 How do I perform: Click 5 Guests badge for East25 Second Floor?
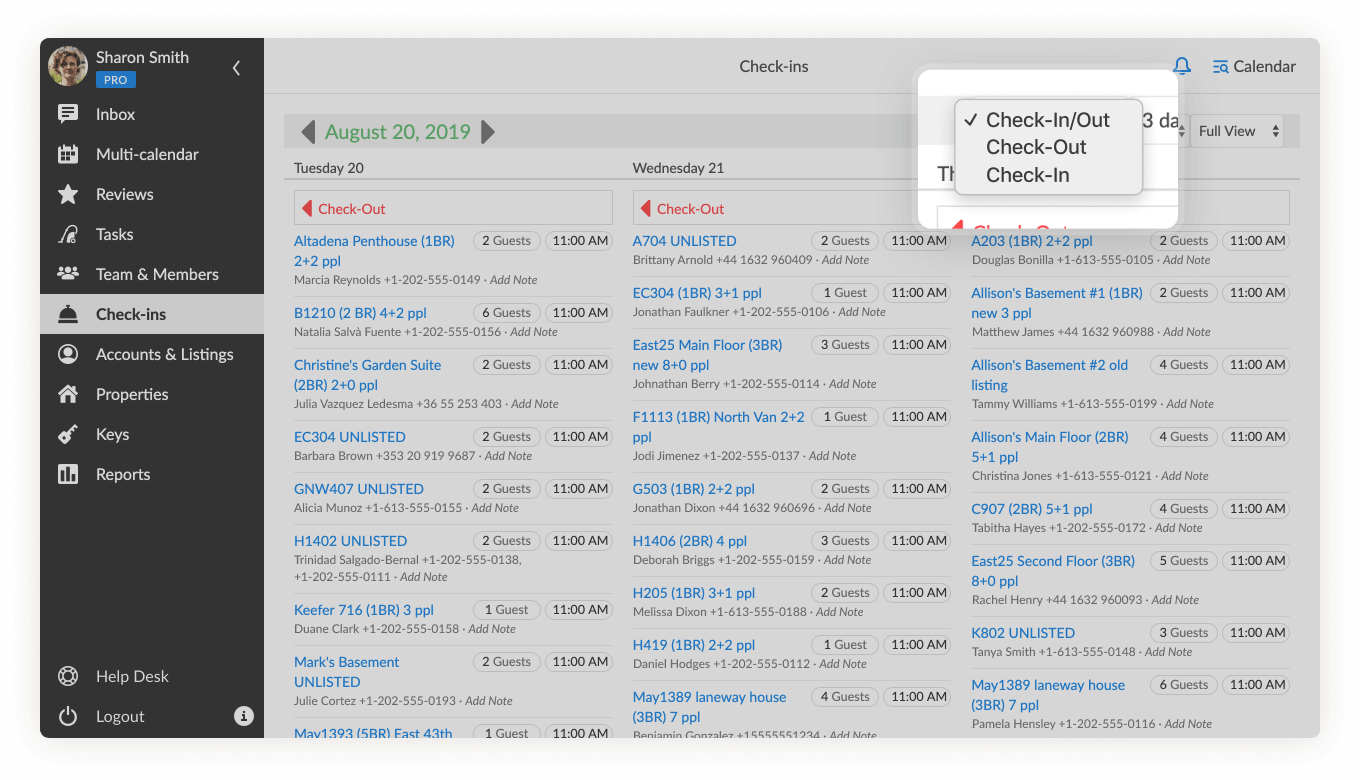tap(1183, 561)
